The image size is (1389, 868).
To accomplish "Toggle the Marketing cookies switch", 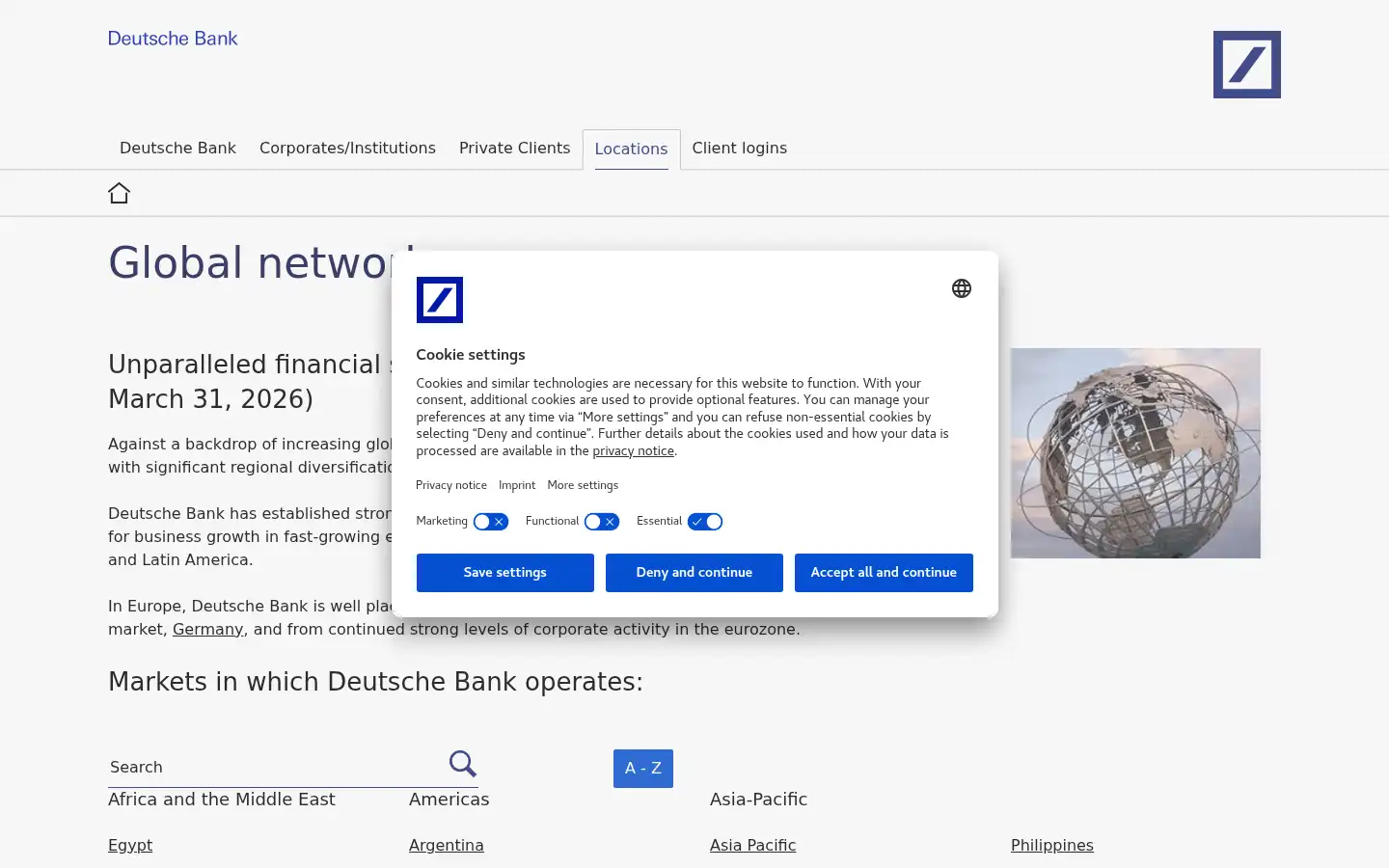I will 490,522.
